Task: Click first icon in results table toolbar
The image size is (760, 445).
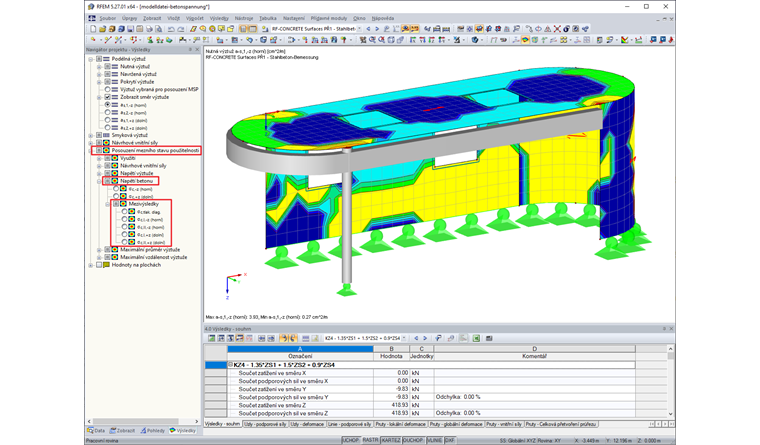Action: point(212,338)
